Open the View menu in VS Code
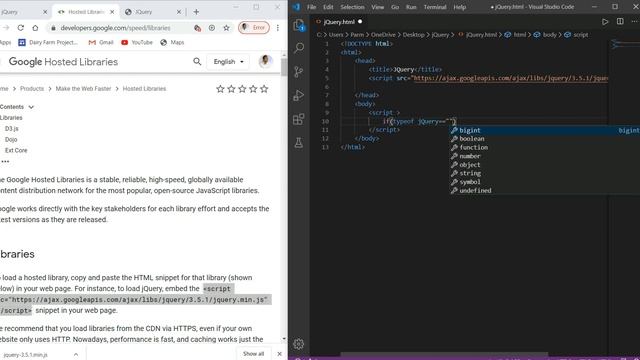The width and height of the screenshot is (640, 360). [378, 7]
